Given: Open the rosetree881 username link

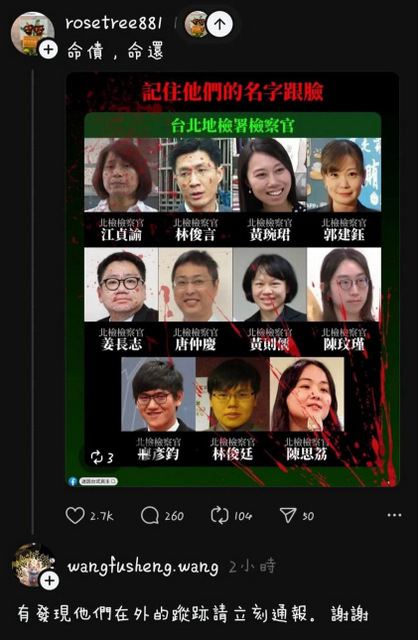Looking at the screenshot, I should [114, 23].
